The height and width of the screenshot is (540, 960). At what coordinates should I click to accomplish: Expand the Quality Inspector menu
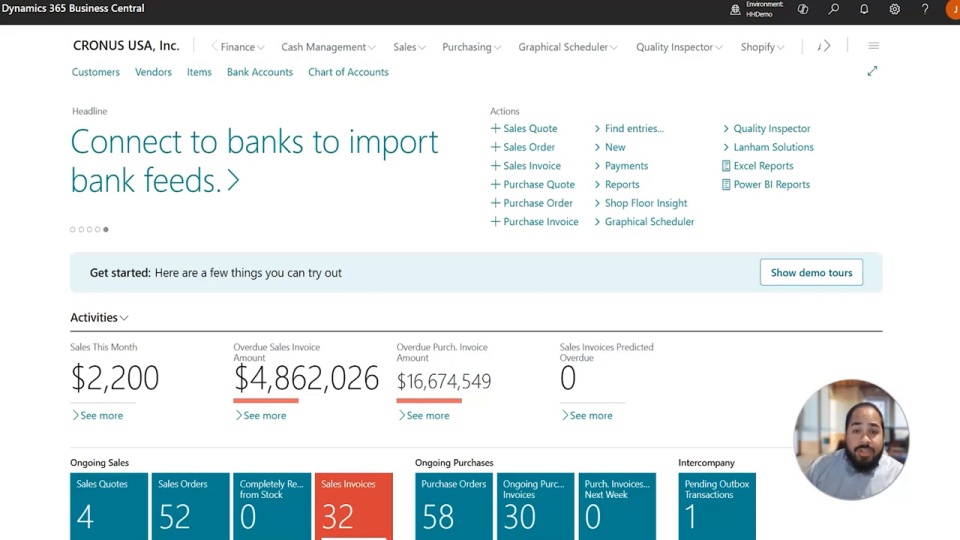pyautogui.click(x=679, y=47)
